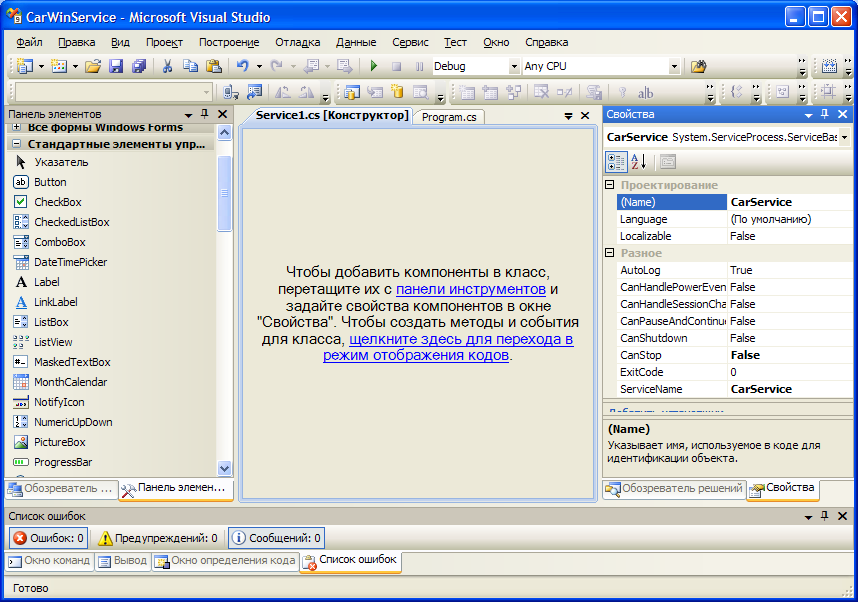Follow the панели инструментов link
This screenshot has width=858, height=602.
[x=471, y=289]
